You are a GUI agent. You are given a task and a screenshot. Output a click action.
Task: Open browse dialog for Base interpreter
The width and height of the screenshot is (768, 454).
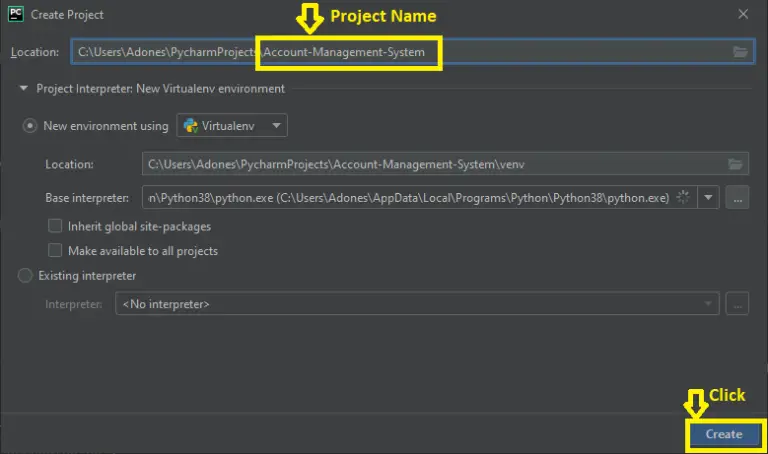coord(737,198)
